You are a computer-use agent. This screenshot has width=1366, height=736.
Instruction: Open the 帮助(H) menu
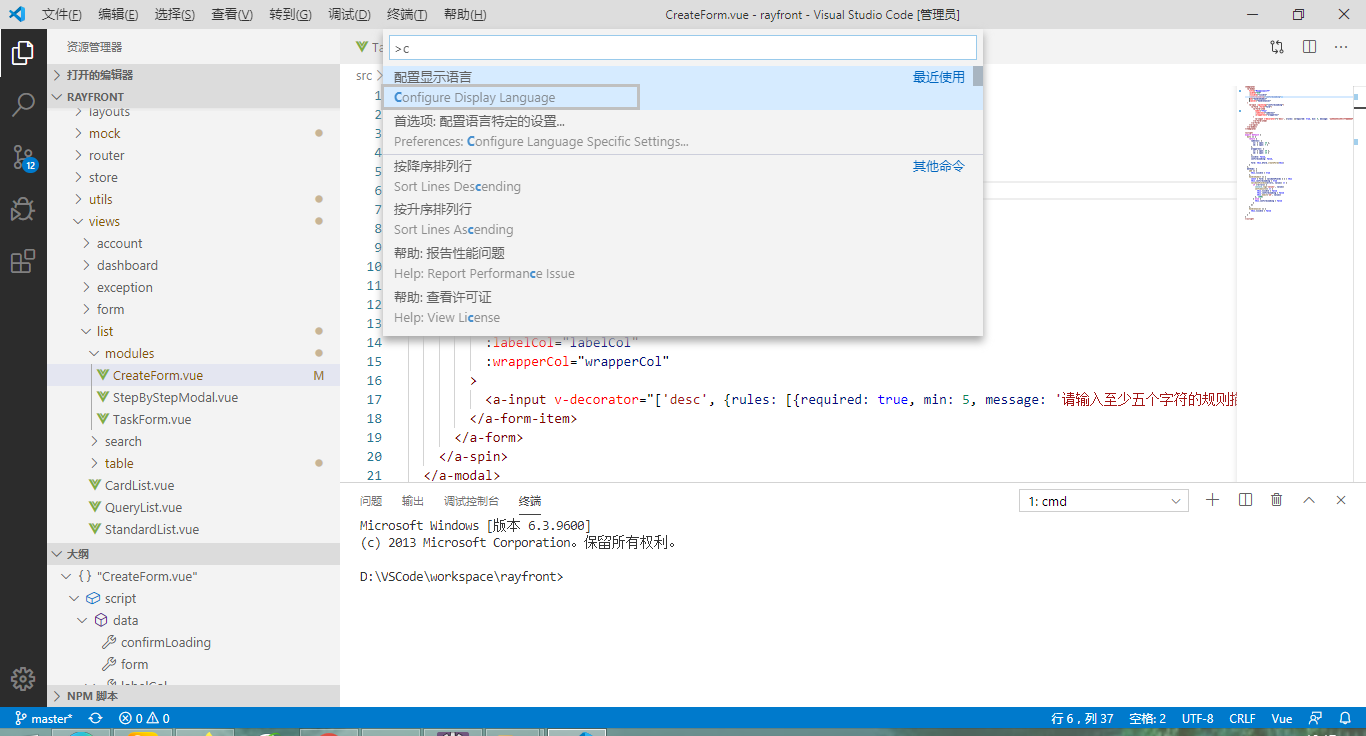click(464, 14)
